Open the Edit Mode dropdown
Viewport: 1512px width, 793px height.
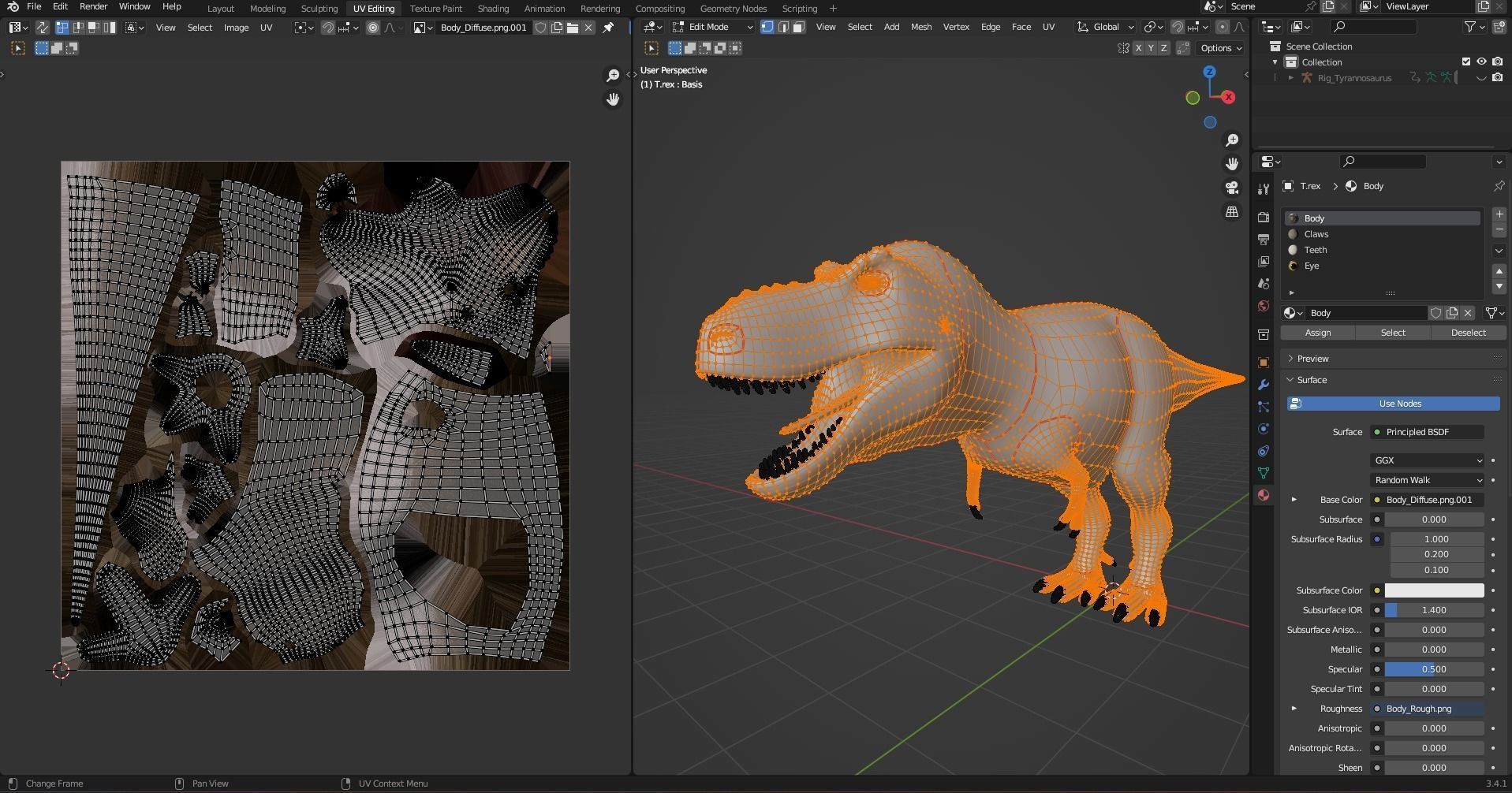(x=712, y=27)
